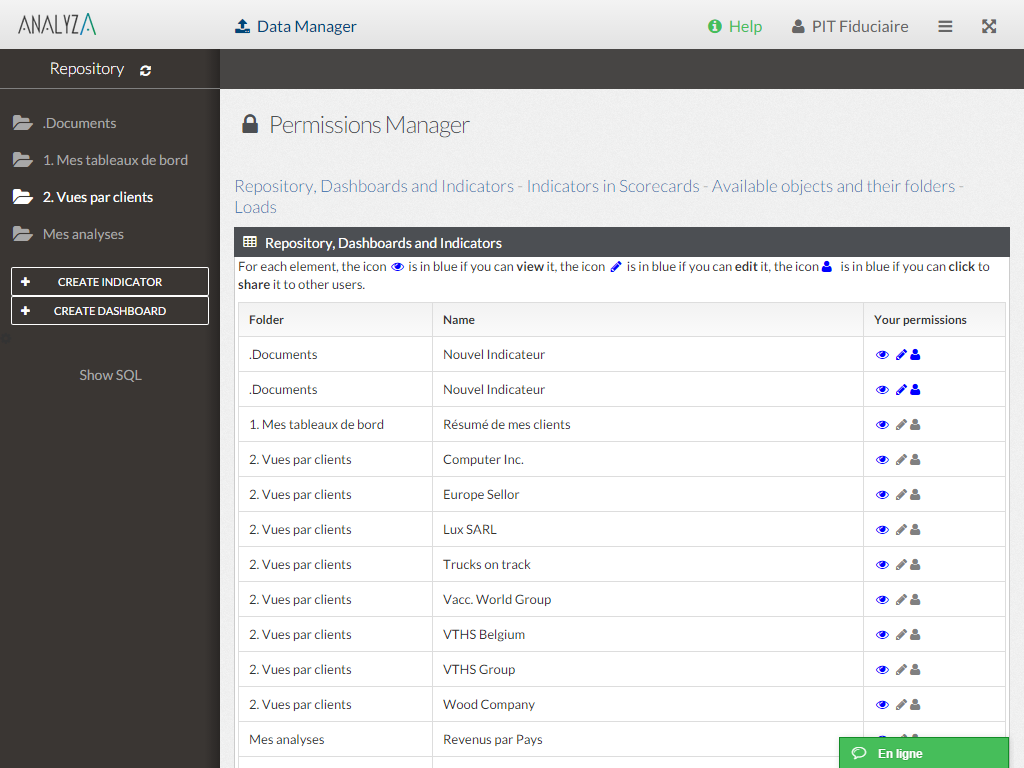Click the share user icon for Computer Inc.

pos(916,460)
